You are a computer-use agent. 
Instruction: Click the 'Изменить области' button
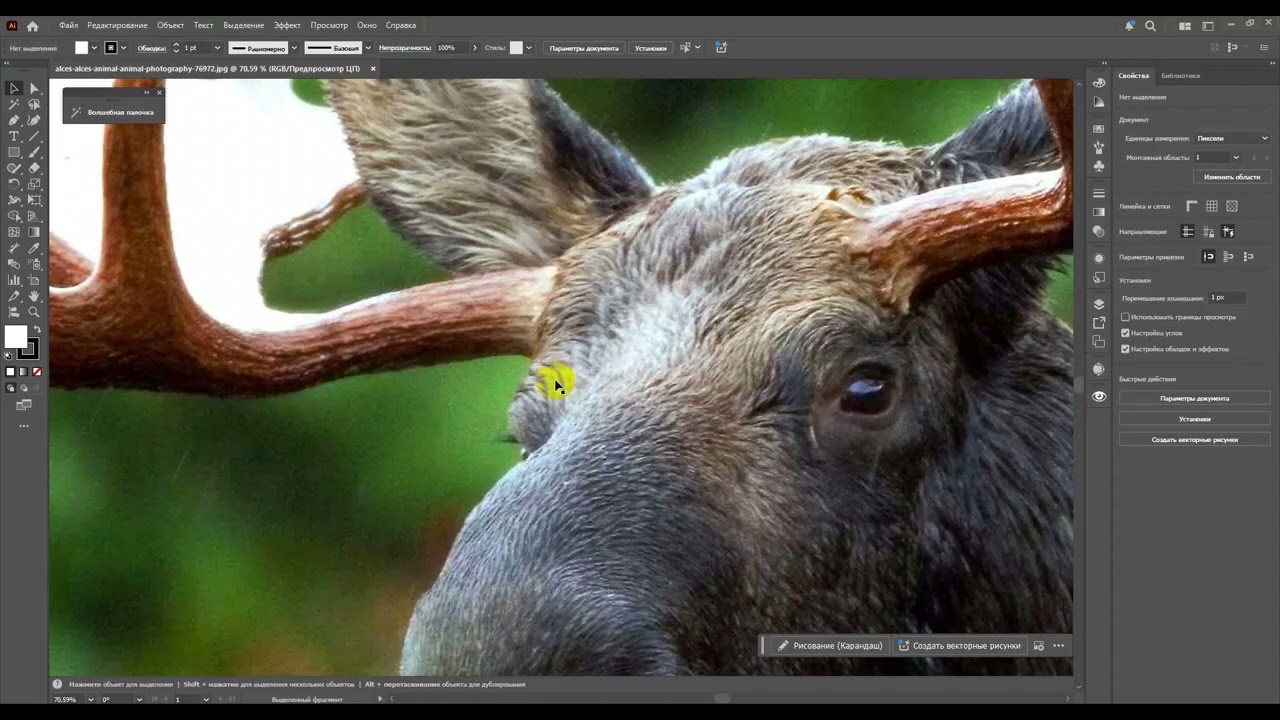point(1232,177)
